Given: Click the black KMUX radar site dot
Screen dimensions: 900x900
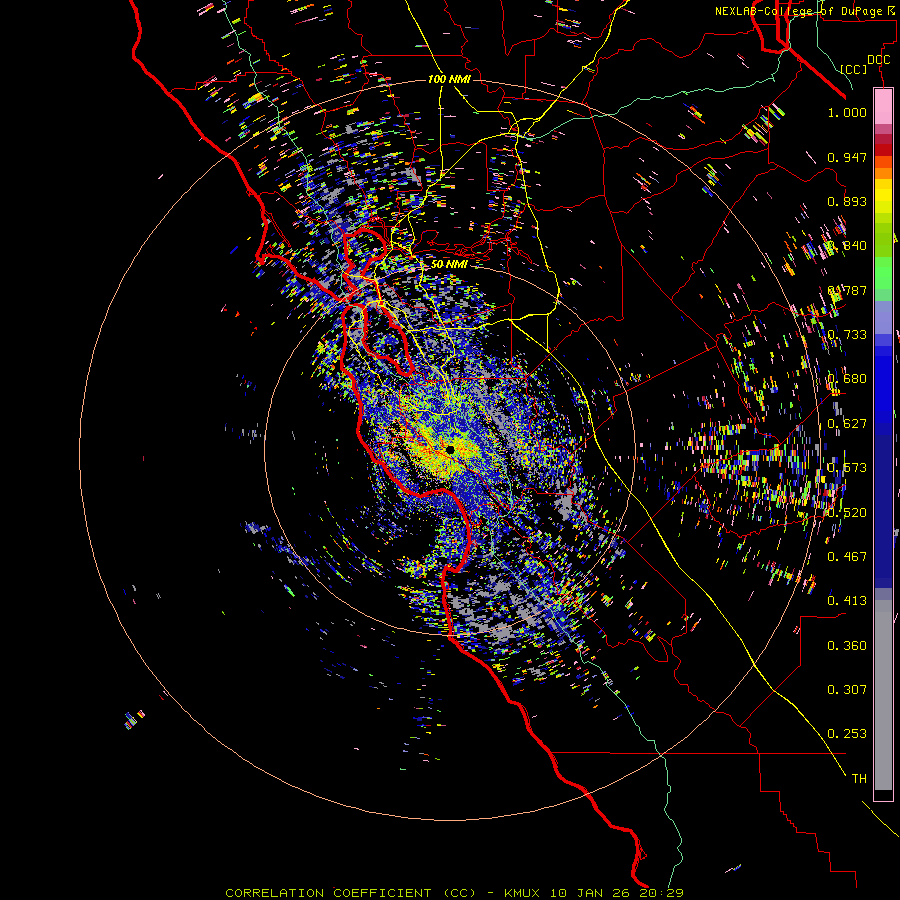Looking at the screenshot, I should (450, 450).
